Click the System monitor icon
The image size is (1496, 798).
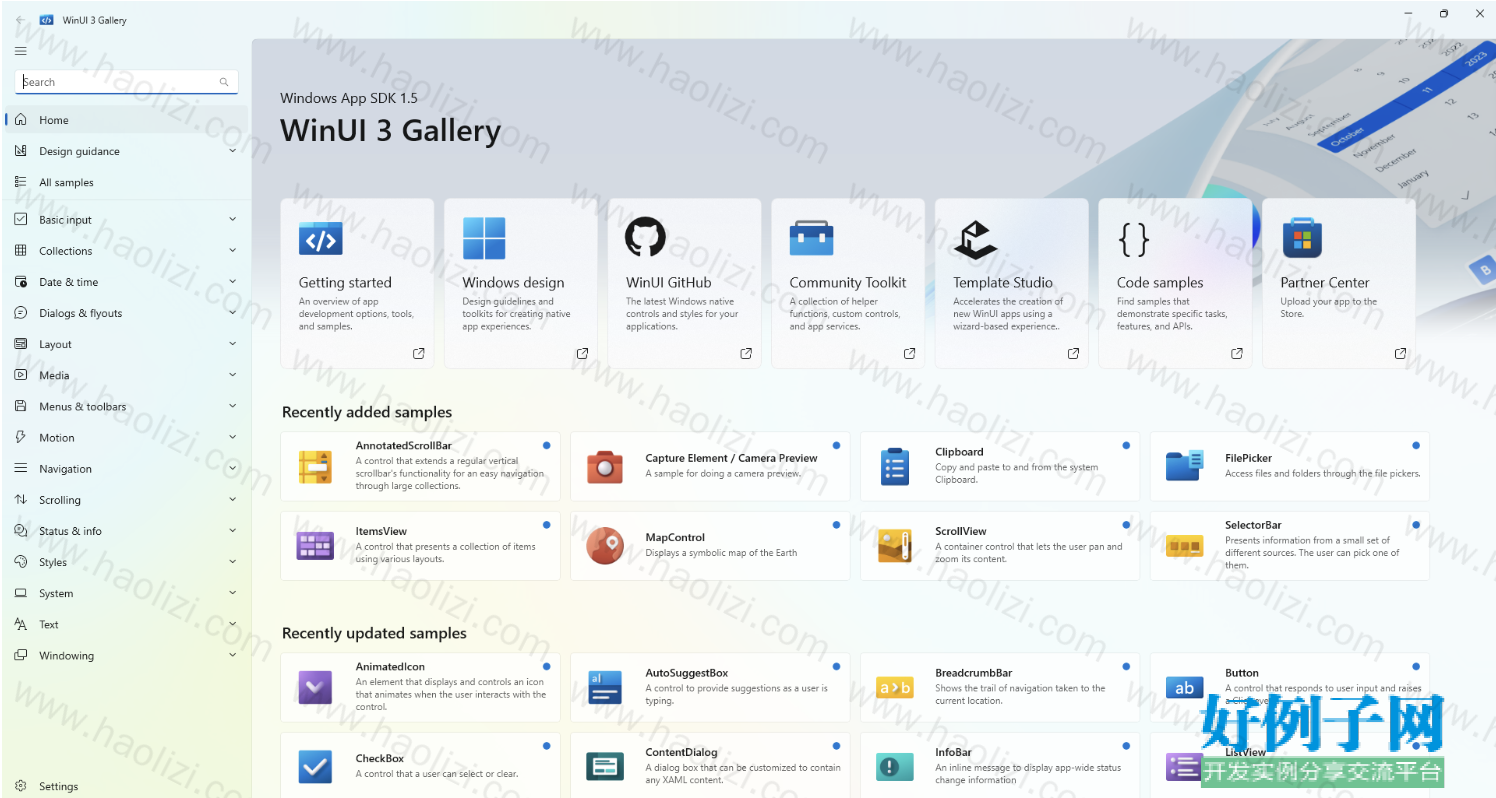(x=21, y=593)
